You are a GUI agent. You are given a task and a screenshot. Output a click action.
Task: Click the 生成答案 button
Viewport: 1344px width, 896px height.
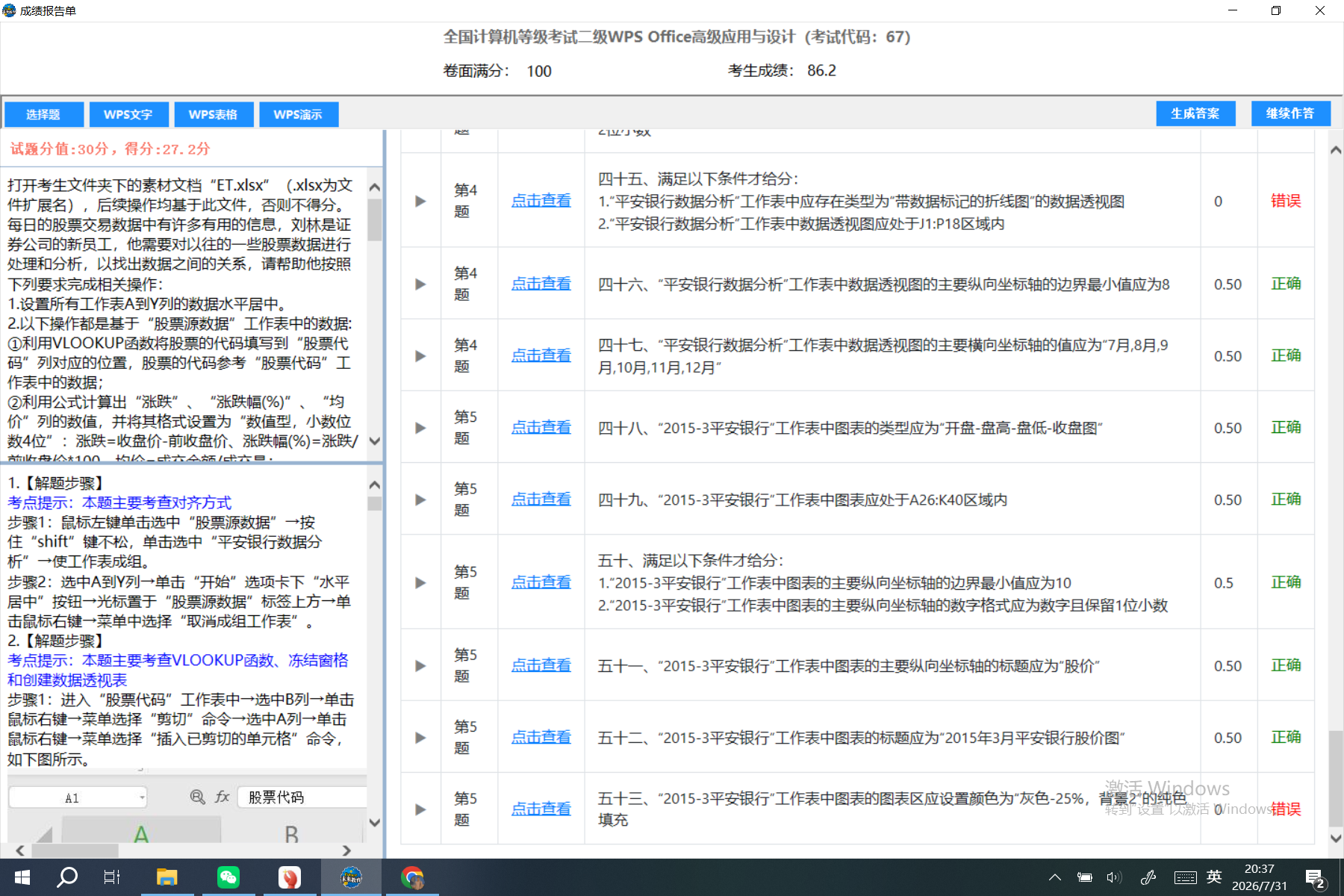(1195, 113)
